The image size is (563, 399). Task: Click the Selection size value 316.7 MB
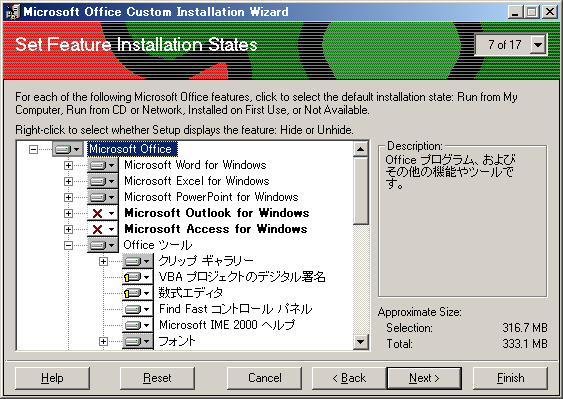tap(525, 328)
